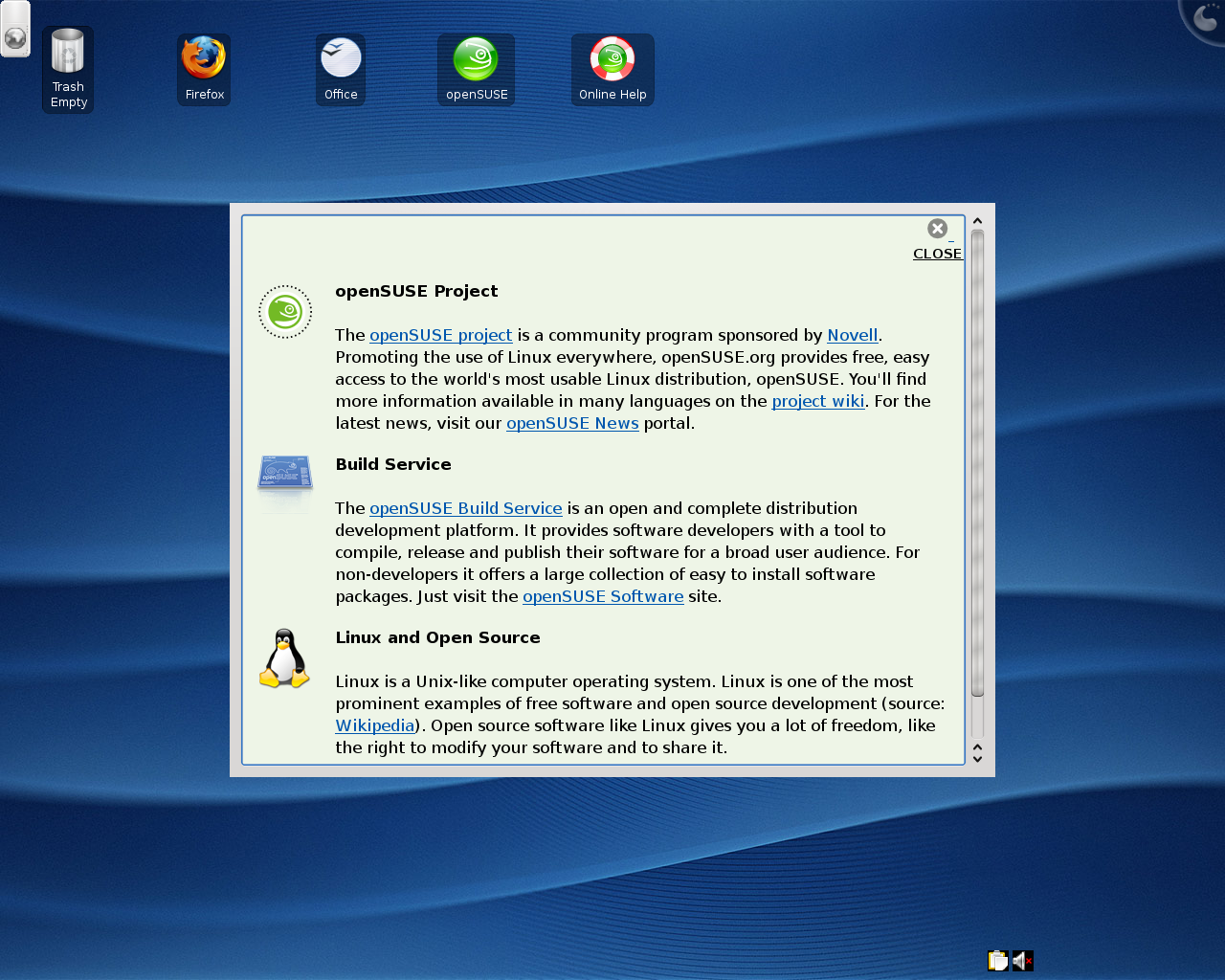Screen dimensions: 1225x980
Task: Open the Online Help lifebuoy icon
Action: [x=612, y=69]
